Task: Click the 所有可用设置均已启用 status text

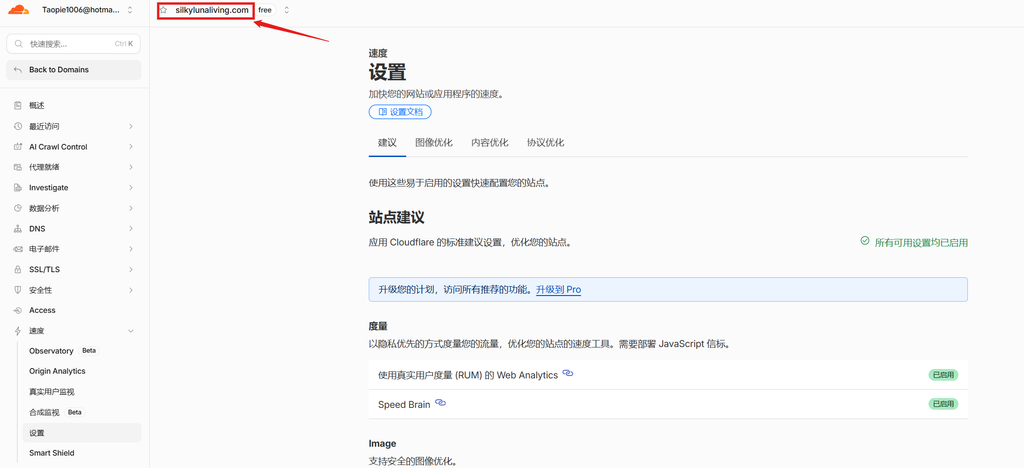Action: pyautogui.click(x=921, y=242)
